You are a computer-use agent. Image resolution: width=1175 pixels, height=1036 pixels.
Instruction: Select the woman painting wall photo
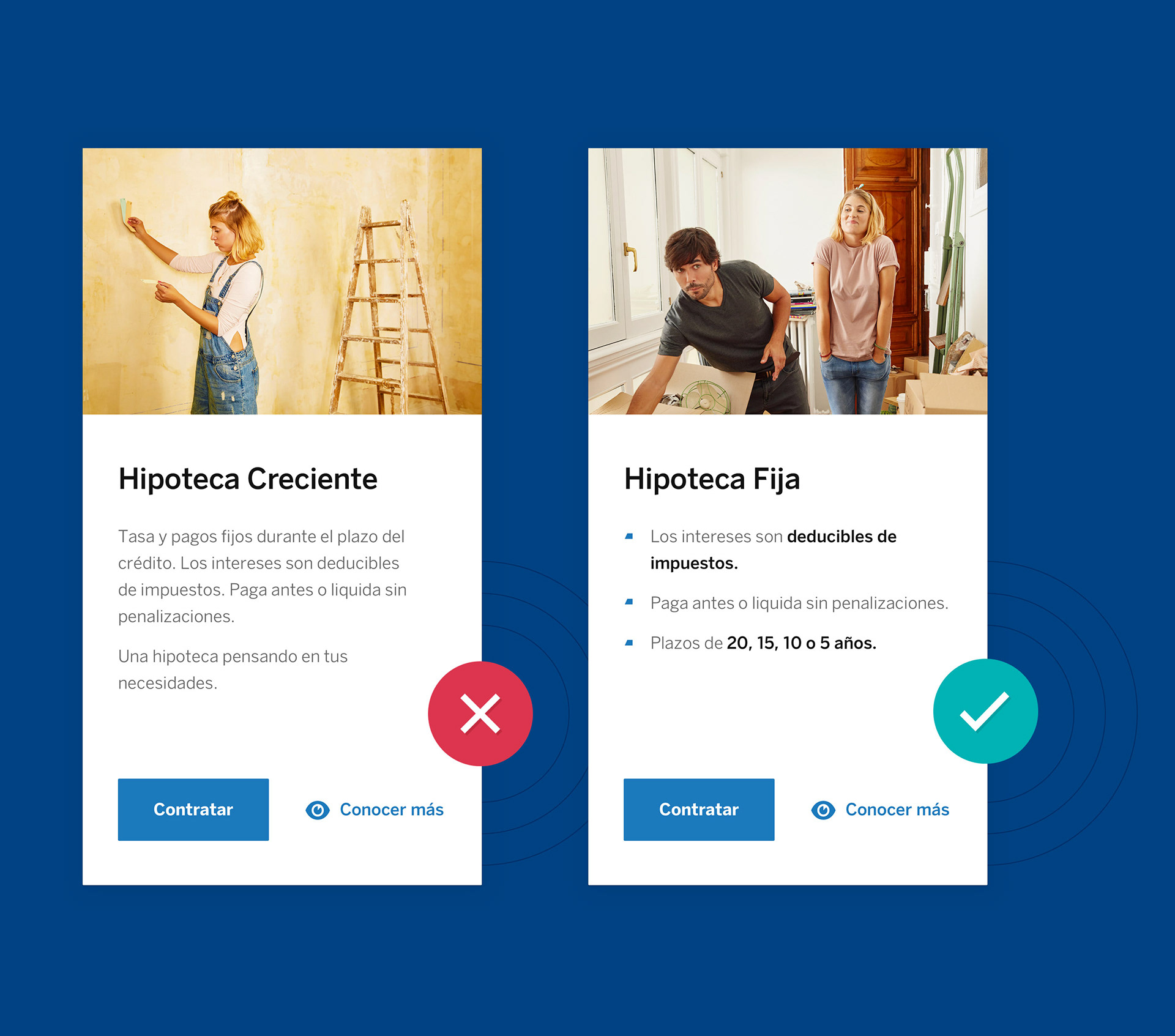pyautogui.click(x=282, y=281)
